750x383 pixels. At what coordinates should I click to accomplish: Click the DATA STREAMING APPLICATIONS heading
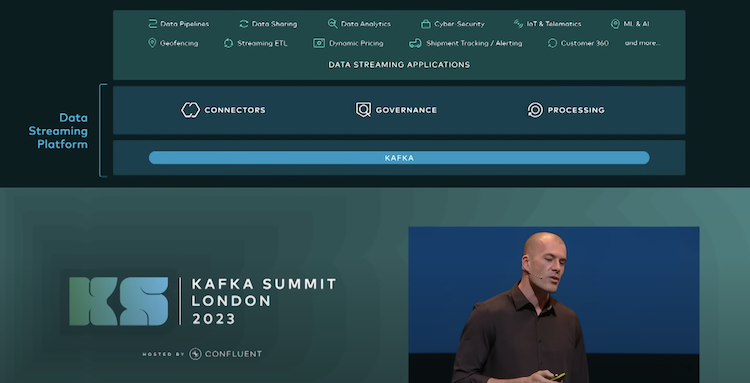click(x=399, y=65)
